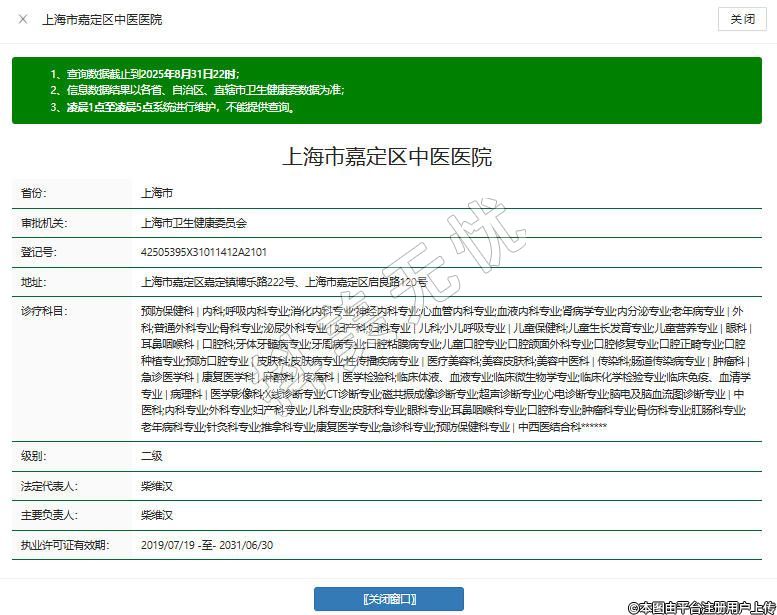This screenshot has height=615, width=777.
Task: Click the 诊疗科目 row label
Action: pos(44,312)
